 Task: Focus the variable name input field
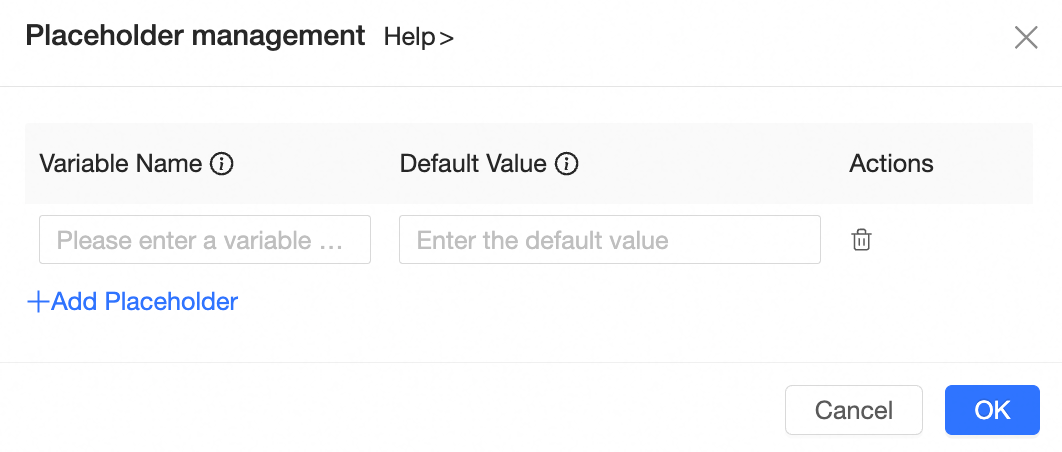pyautogui.click(x=205, y=240)
